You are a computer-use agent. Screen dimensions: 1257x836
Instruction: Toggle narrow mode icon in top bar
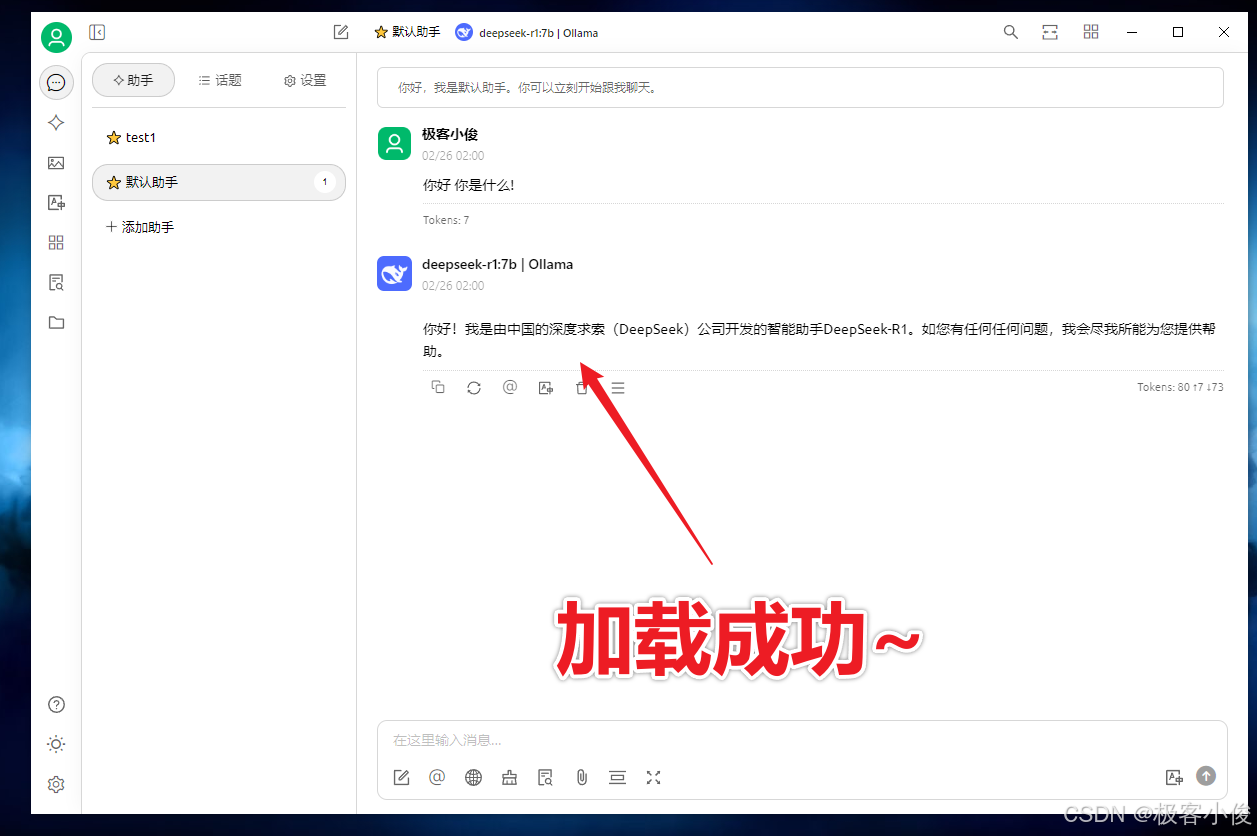coord(1050,32)
